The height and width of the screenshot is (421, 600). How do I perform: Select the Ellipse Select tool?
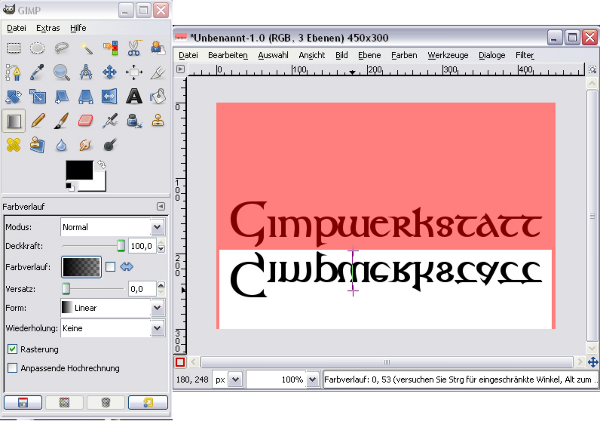tap(38, 48)
